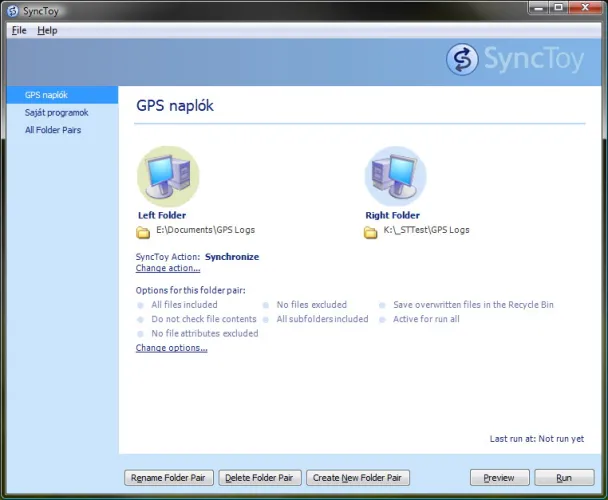Select the GPS naplók folder pair
Viewport: 608px width, 500px height.
[x=62, y=95]
